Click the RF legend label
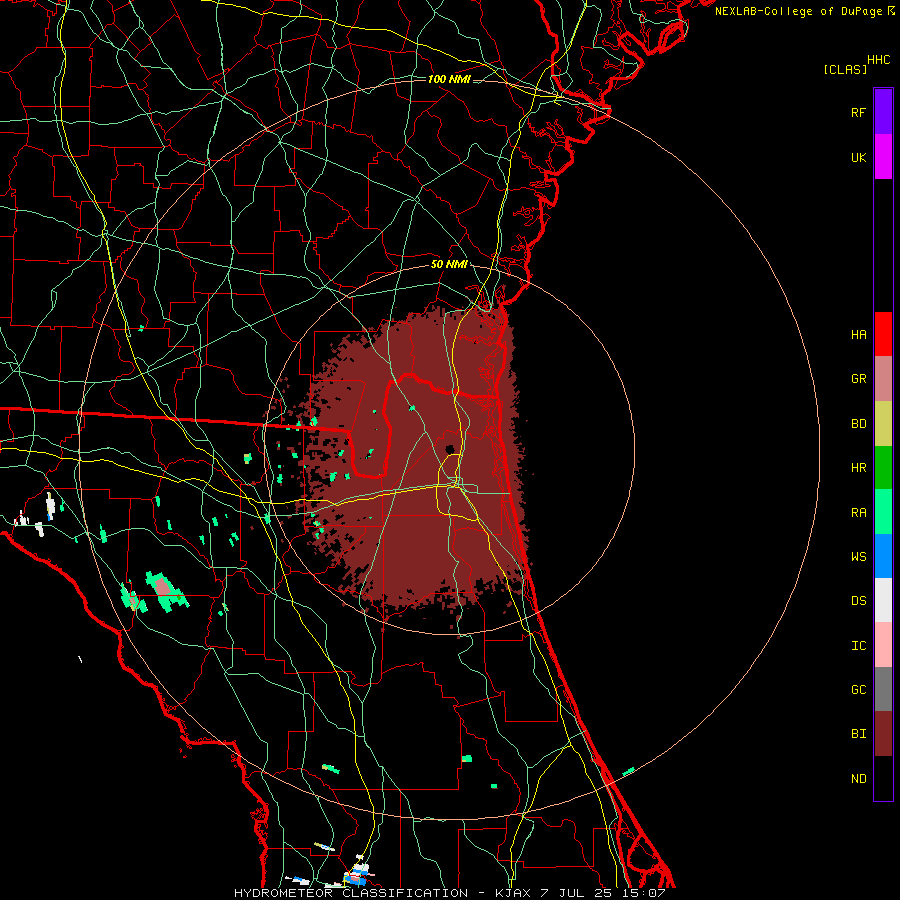Screen dimensions: 900x900 858,112
